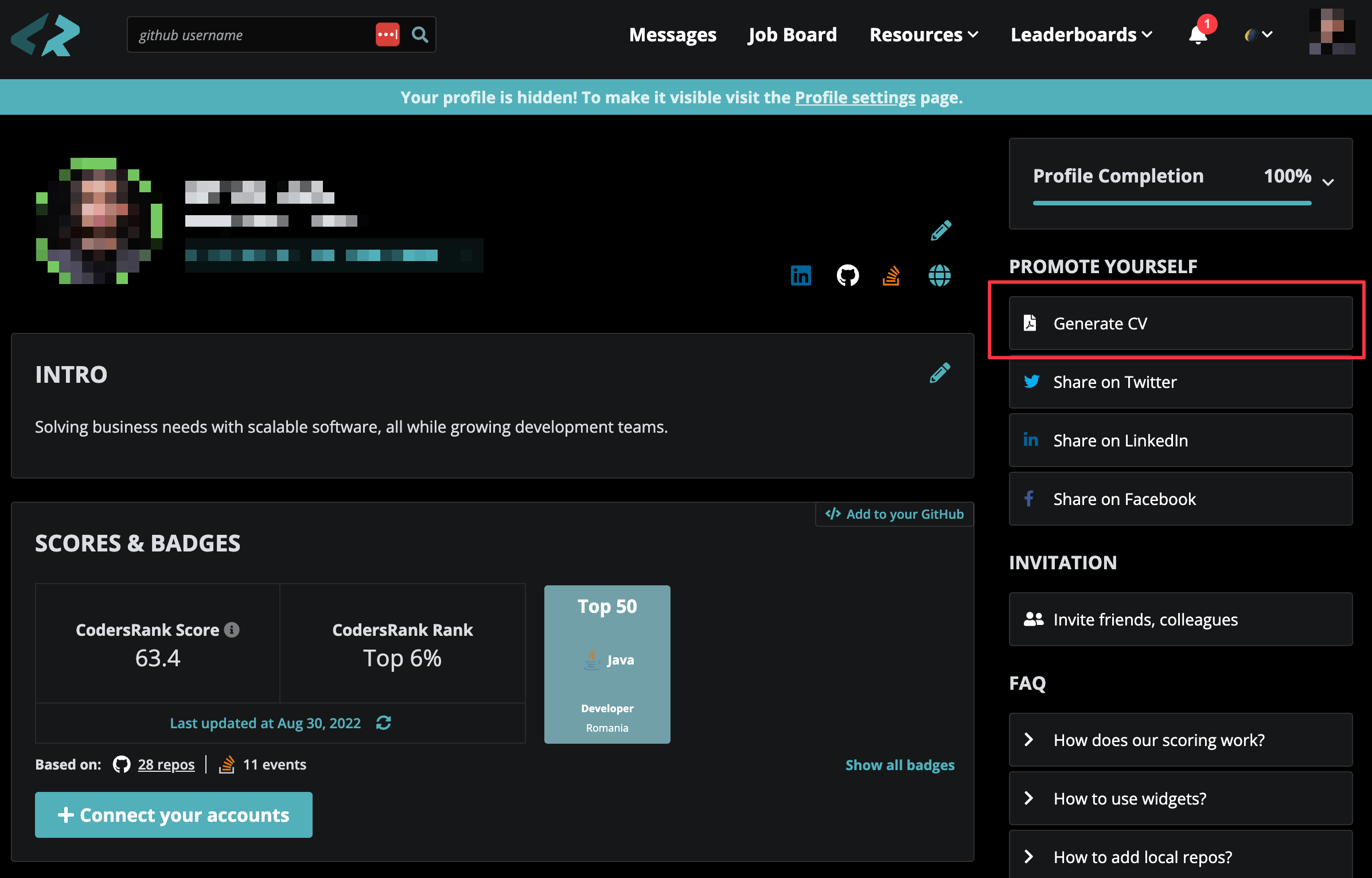1372x878 pixels.
Task: Open the LinkedIn profile icon
Action: (x=801, y=275)
